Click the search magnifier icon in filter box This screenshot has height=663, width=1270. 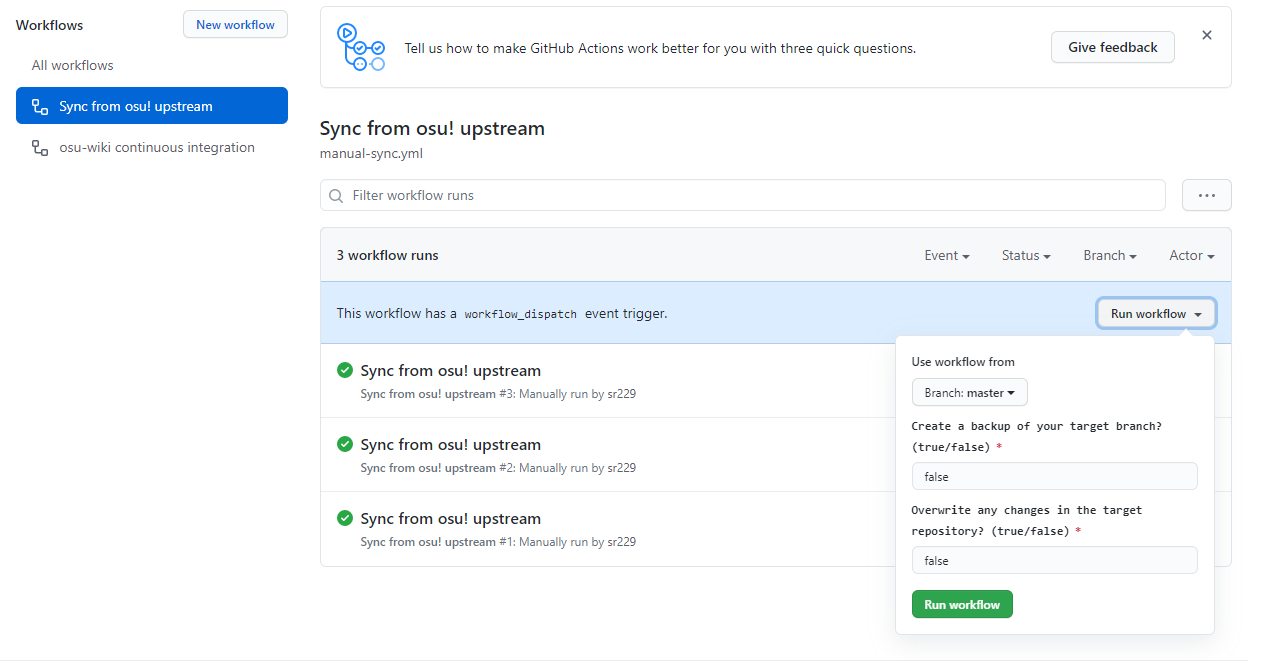[x=336, y=195]
